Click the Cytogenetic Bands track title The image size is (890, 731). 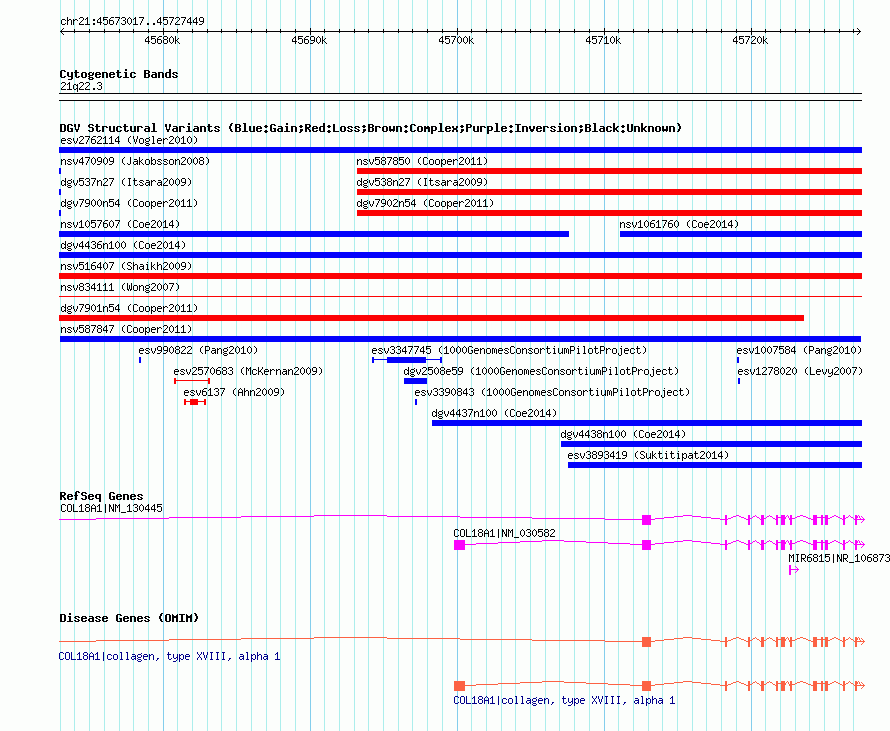pos(119,74)
